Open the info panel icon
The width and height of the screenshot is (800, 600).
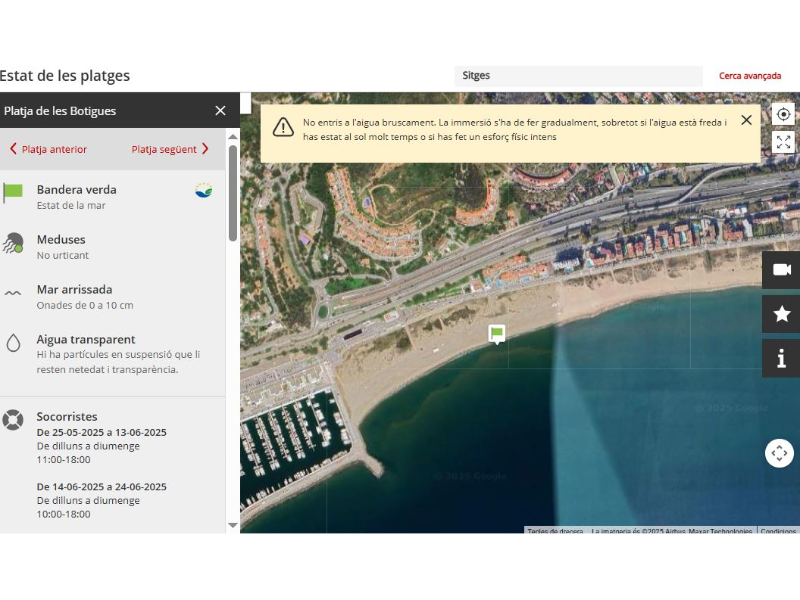pos(781,358)
